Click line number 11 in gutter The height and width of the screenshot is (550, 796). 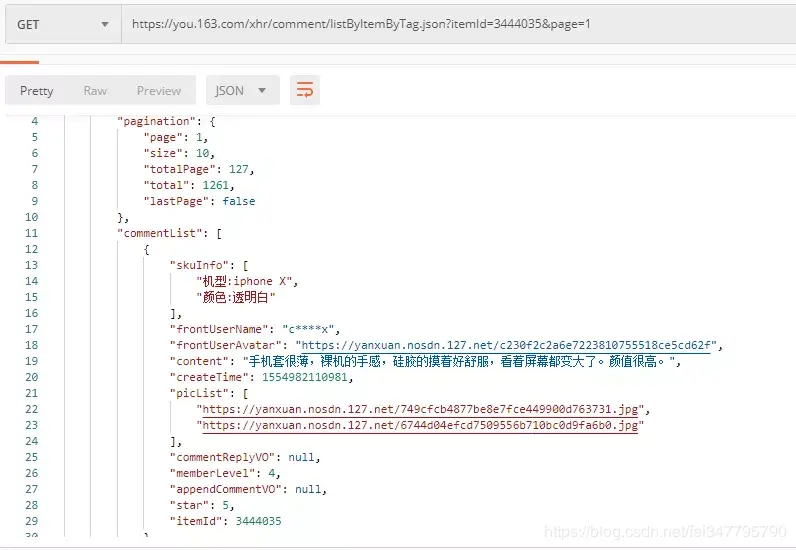31,233
